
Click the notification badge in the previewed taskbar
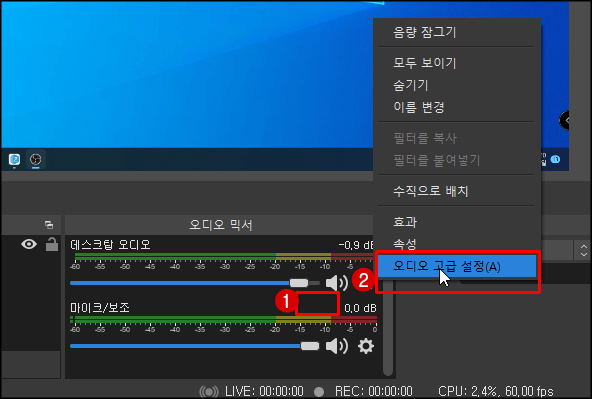tap(555, 159)
